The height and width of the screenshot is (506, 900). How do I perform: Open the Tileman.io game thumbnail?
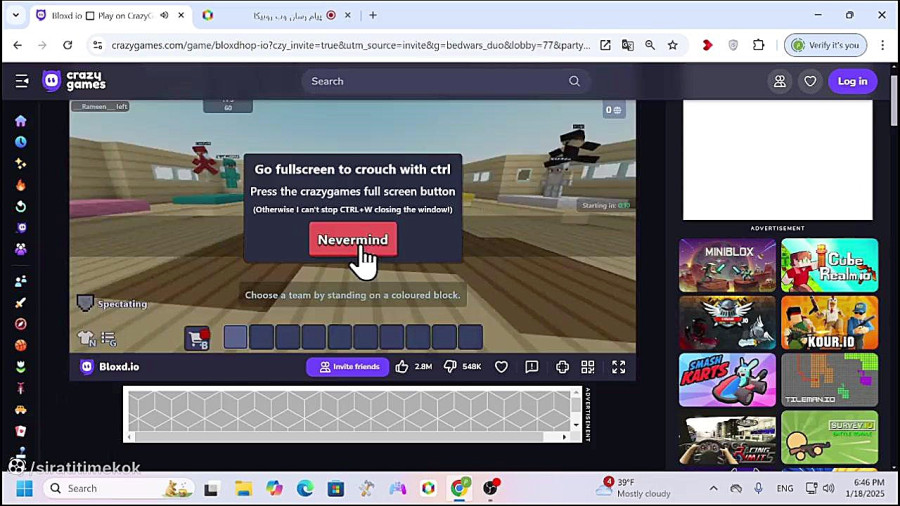click(x=829, y=380)
